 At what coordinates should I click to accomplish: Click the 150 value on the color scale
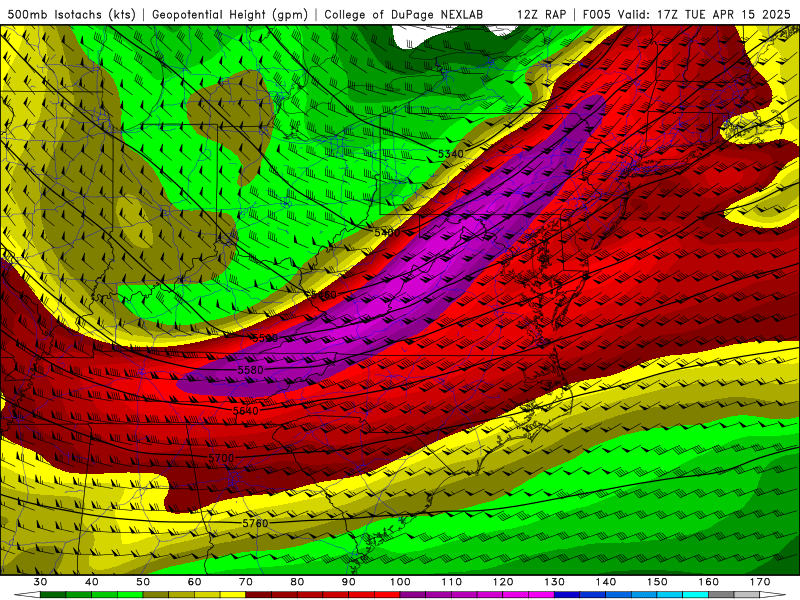tap(657, 582)
